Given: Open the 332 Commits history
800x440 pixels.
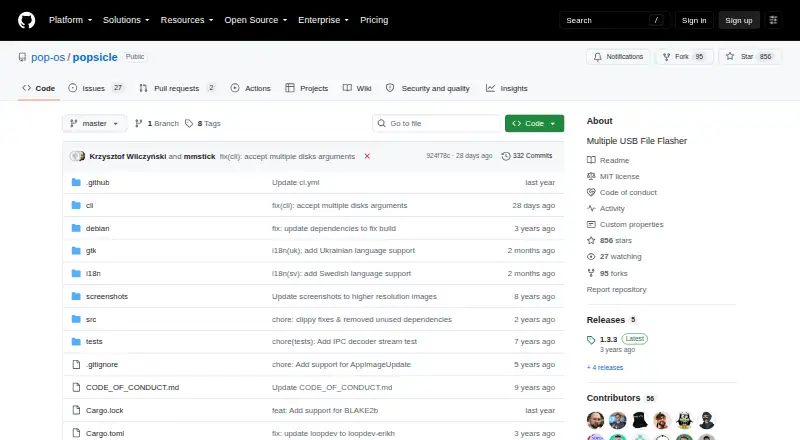Looking at the screenshot, I should click(527, 156).
